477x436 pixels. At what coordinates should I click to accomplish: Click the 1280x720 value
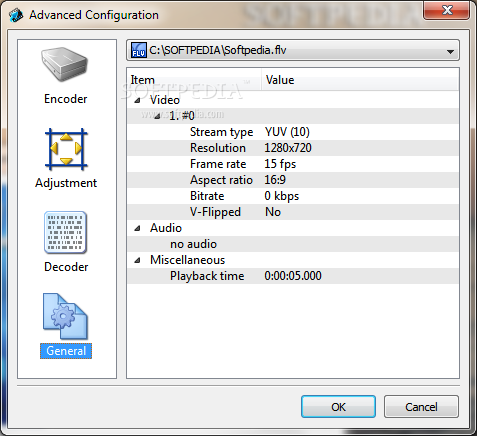[x=288, y=148]
